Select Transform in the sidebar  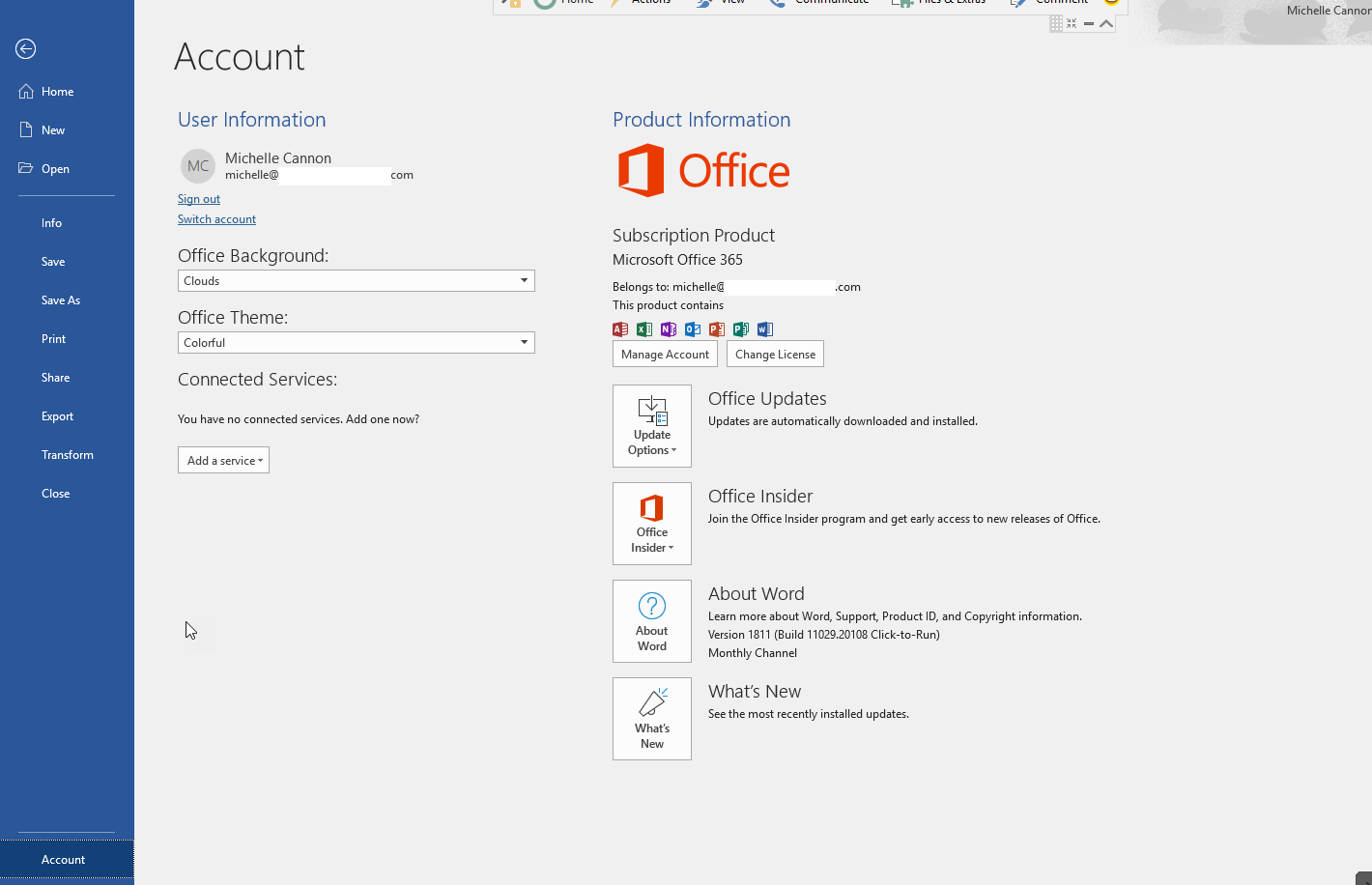coord(68,455)
